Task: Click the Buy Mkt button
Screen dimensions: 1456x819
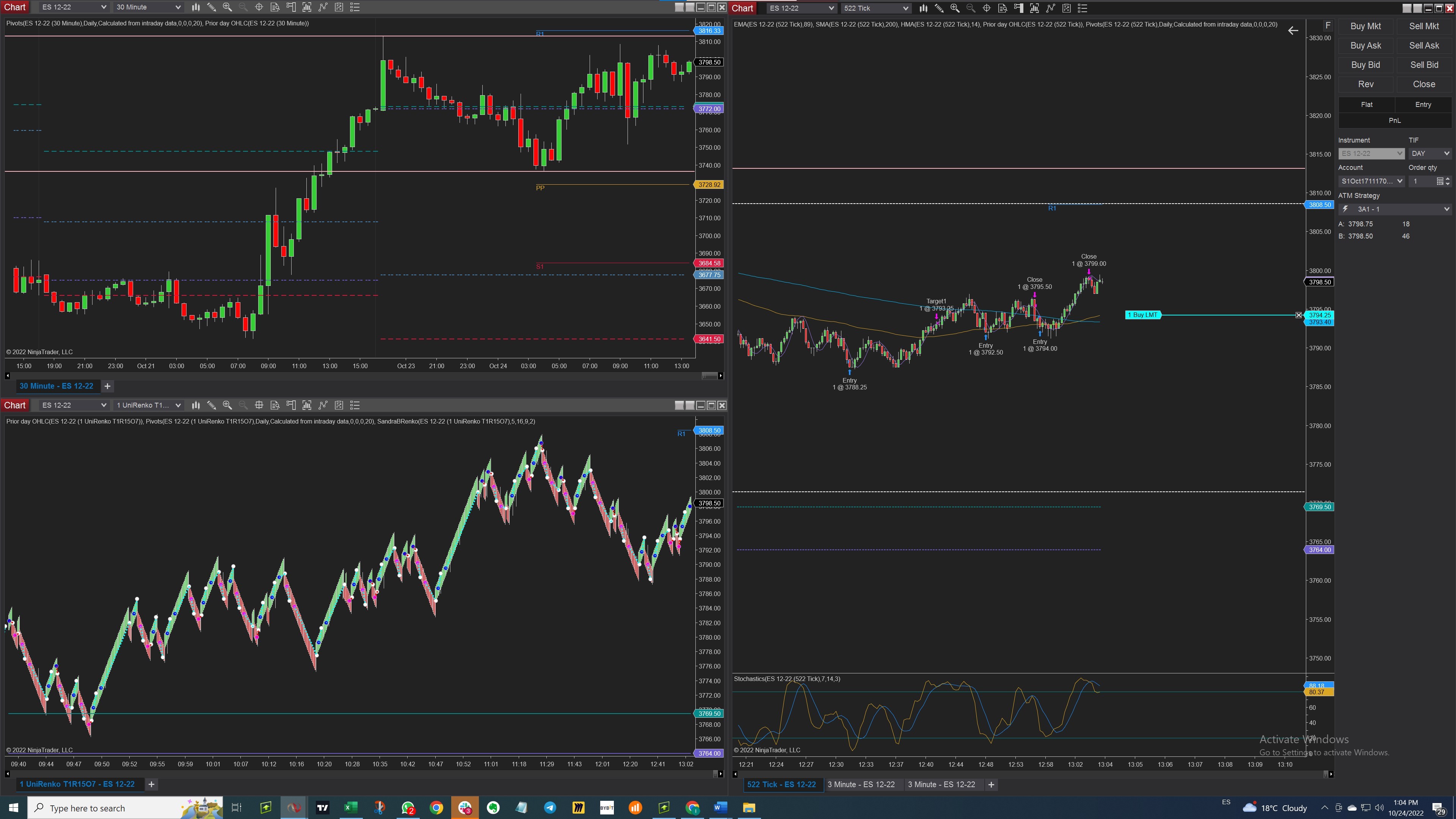Action: pyautogui.click(x=1365, y=26)
